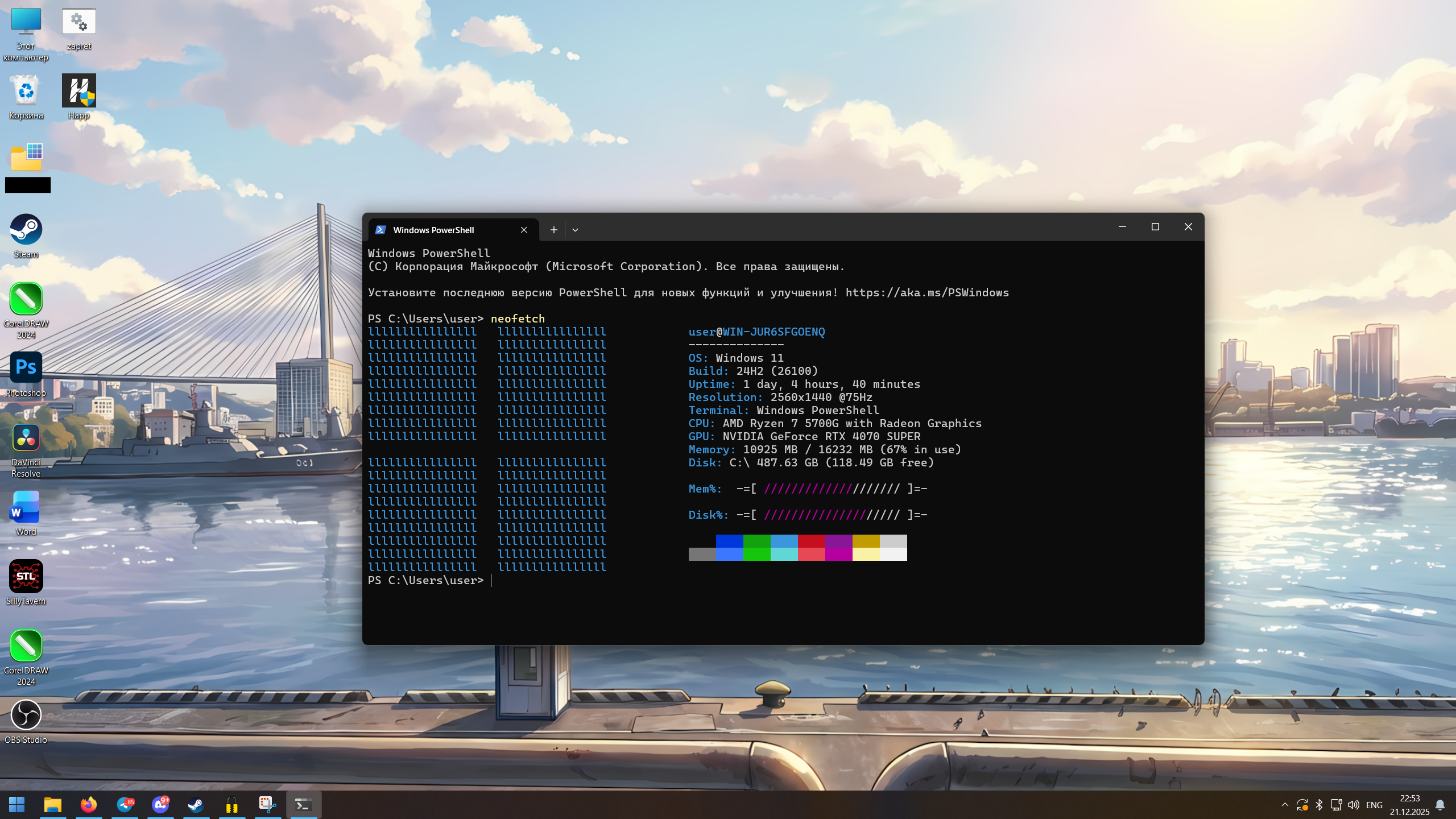Open new tab dropdown in Windows Terminal
The image size is (1456, 819).
(575, 230)
